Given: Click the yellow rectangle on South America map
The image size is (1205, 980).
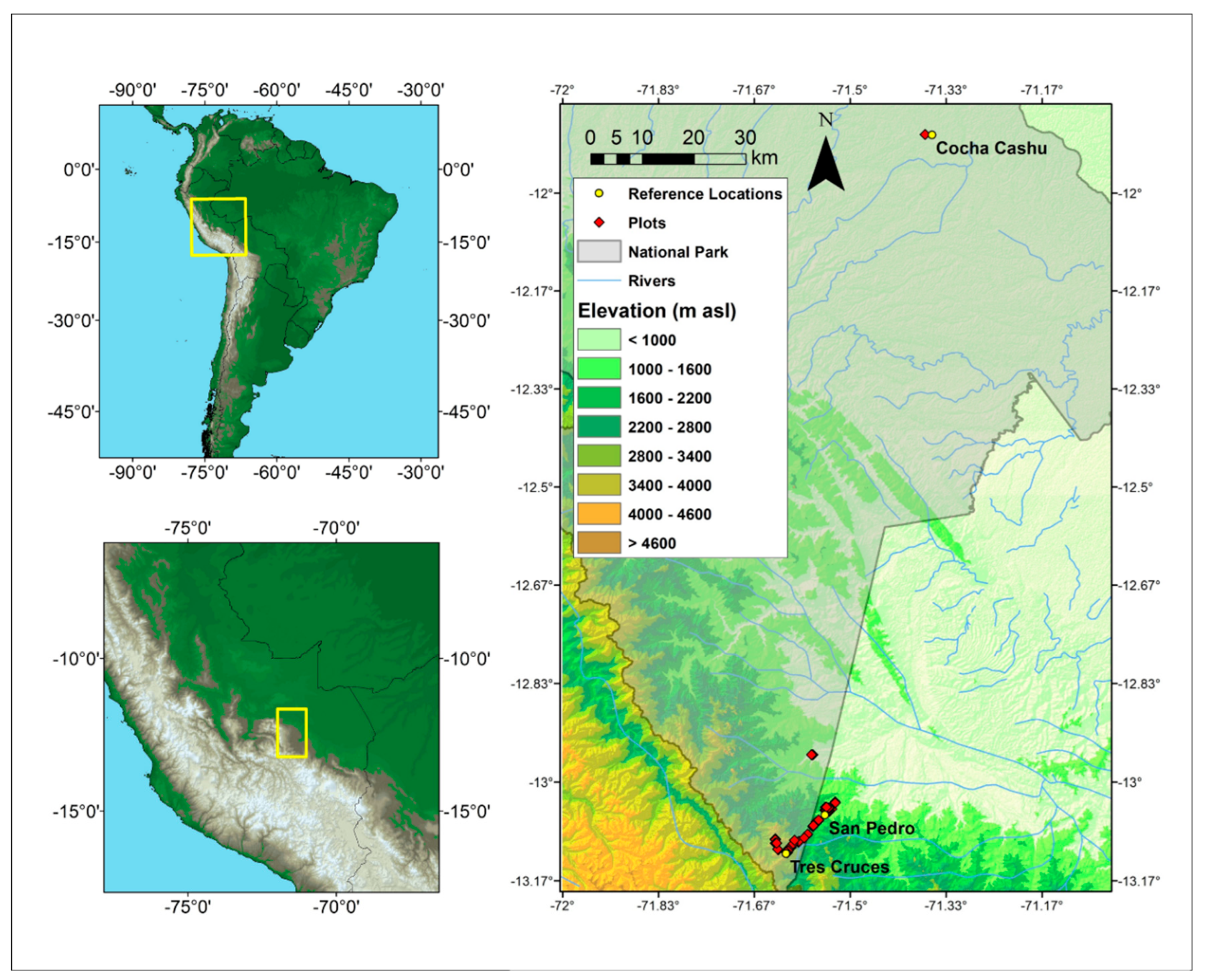Looking at the screenshot, I should (218, 227).
